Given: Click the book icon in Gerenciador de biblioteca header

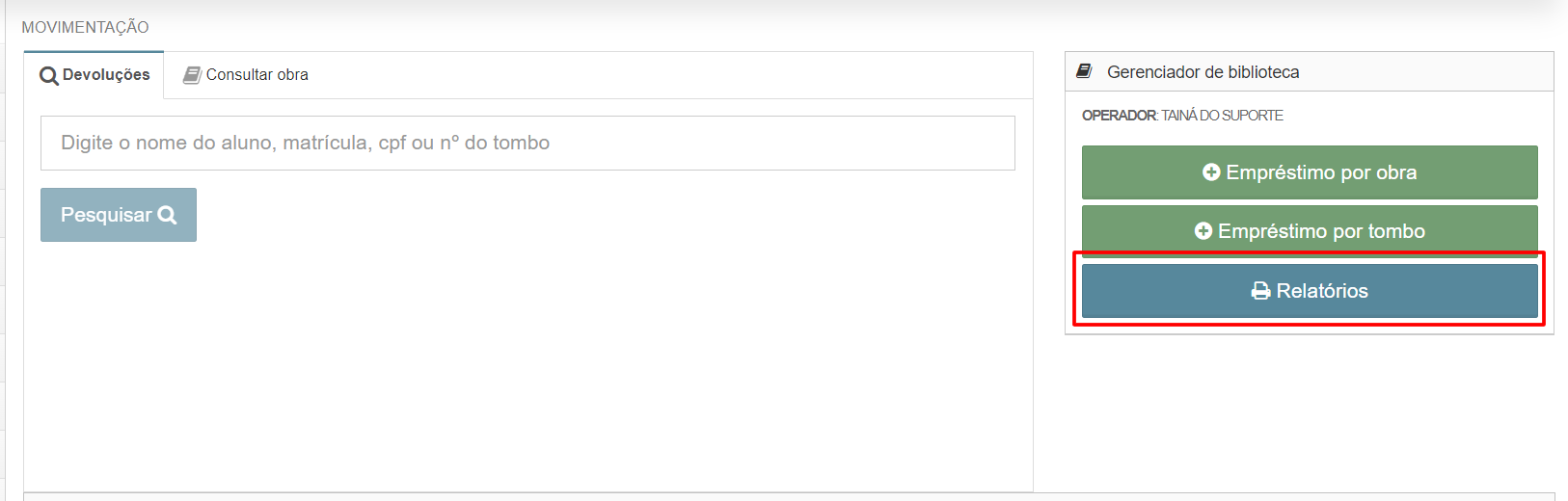Looking at the screenshot, I should [1084, 71].
